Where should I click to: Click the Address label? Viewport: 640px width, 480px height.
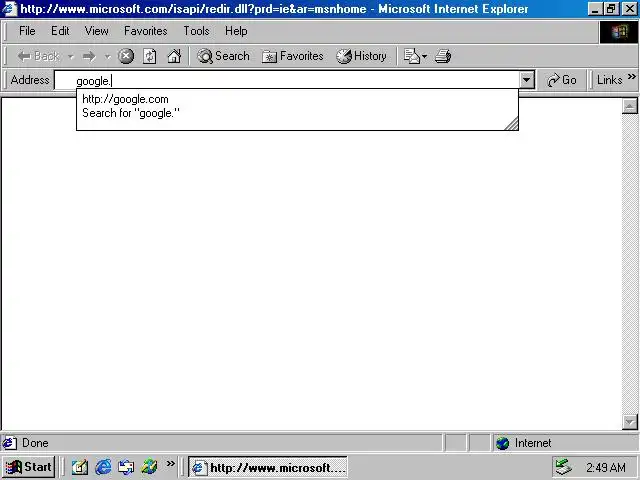[30, 80]
